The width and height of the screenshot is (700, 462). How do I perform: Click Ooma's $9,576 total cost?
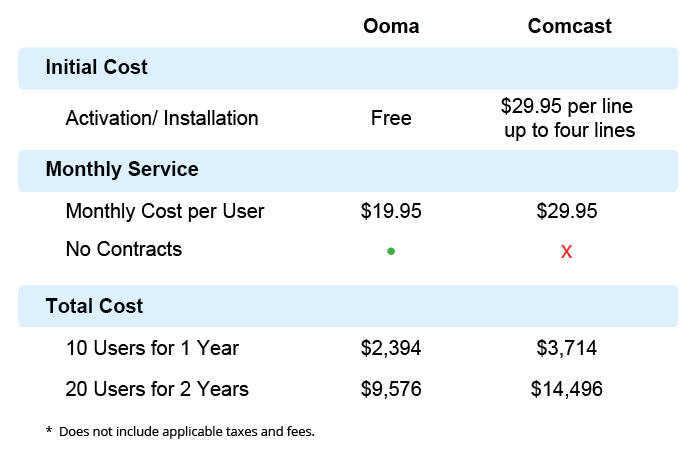pyautogui.click(x=391, y=388)
